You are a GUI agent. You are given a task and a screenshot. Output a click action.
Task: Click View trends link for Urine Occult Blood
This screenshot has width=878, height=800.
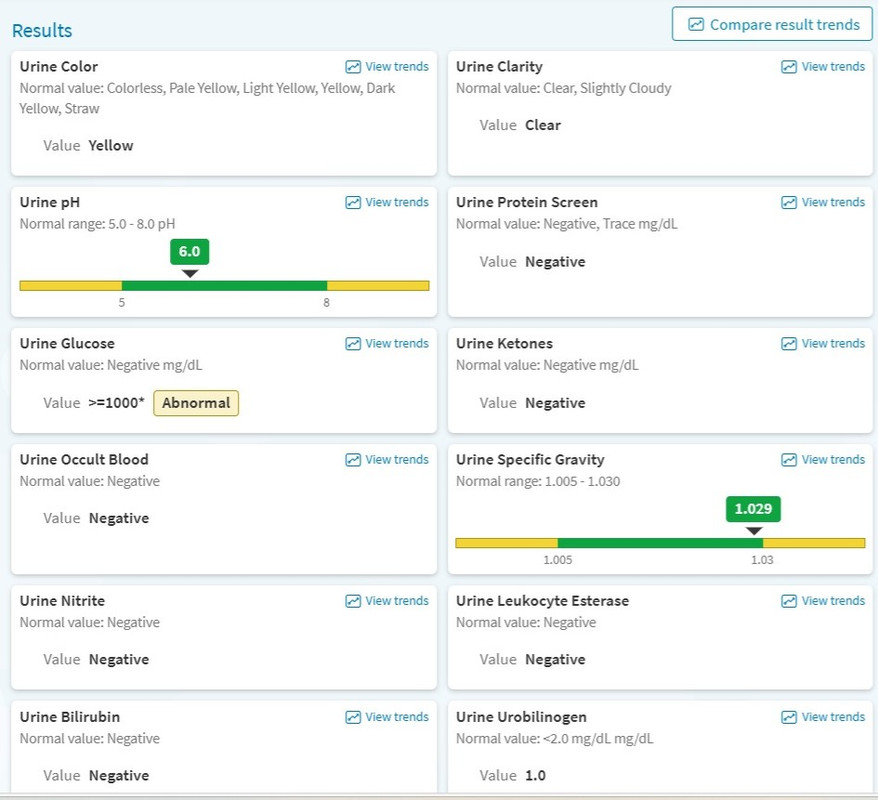tap(397, 460)
